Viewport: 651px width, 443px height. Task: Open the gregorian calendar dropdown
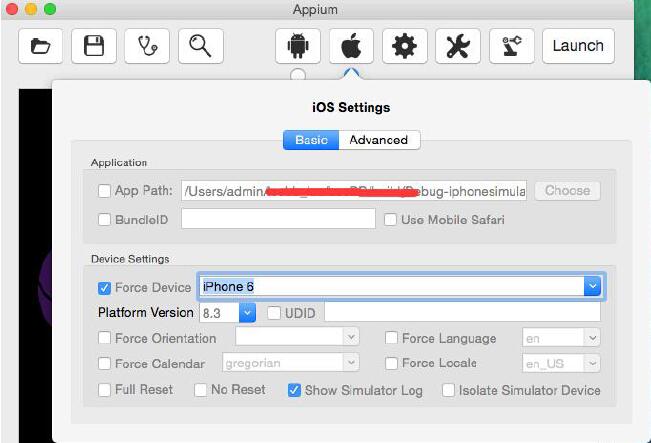click(291, 362)
